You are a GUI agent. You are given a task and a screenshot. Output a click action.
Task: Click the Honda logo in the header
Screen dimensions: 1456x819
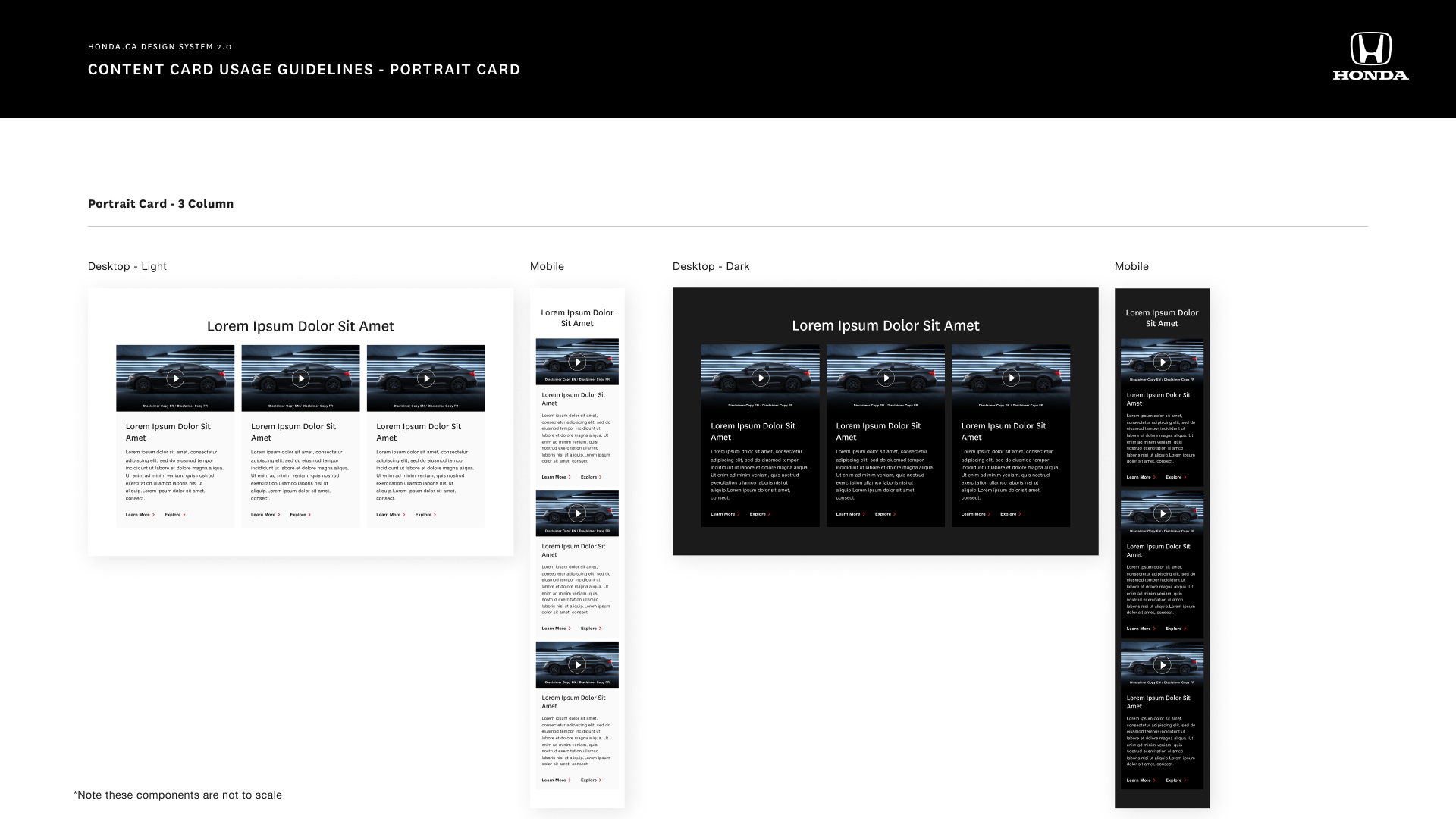tap(1371, 56)
